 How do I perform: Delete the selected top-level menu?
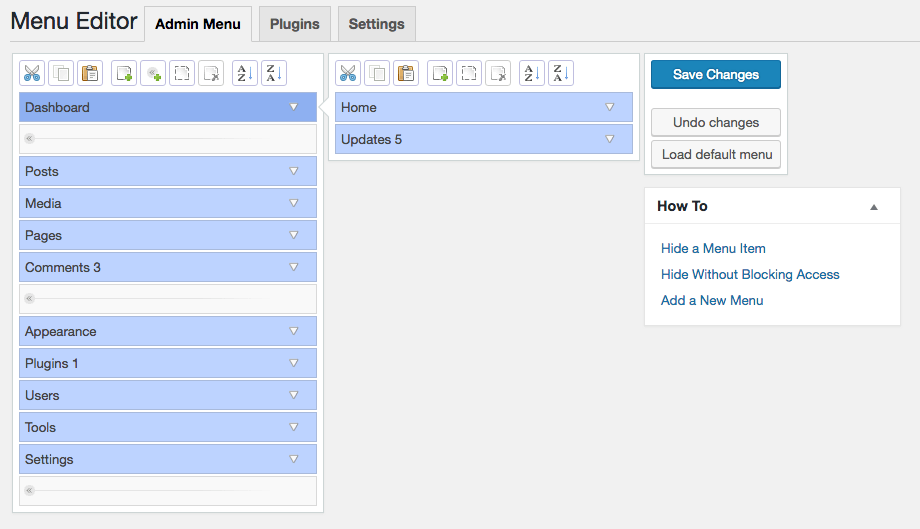pos(211,73)
